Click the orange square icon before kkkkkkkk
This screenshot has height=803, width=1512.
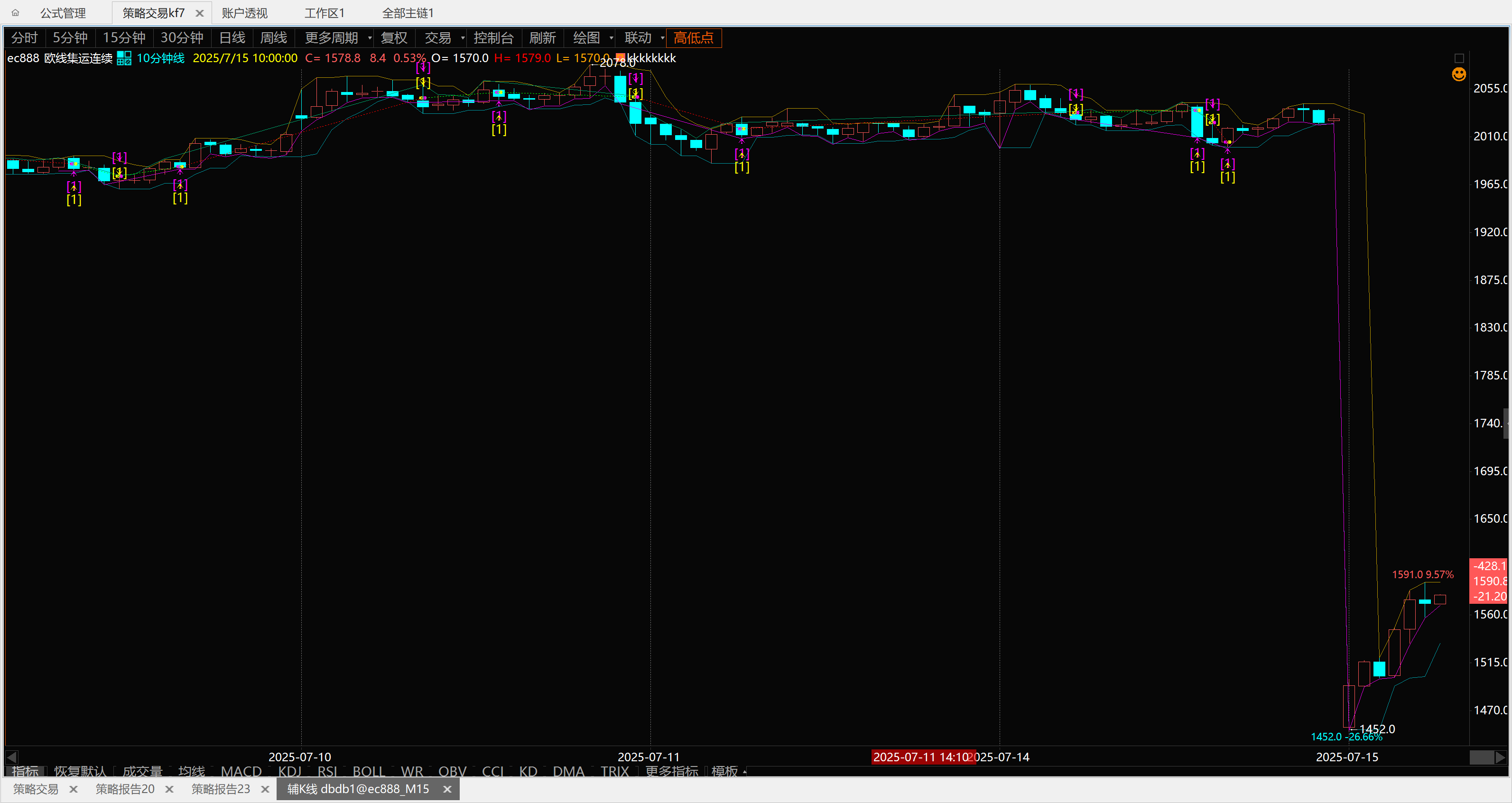(620, 58)
